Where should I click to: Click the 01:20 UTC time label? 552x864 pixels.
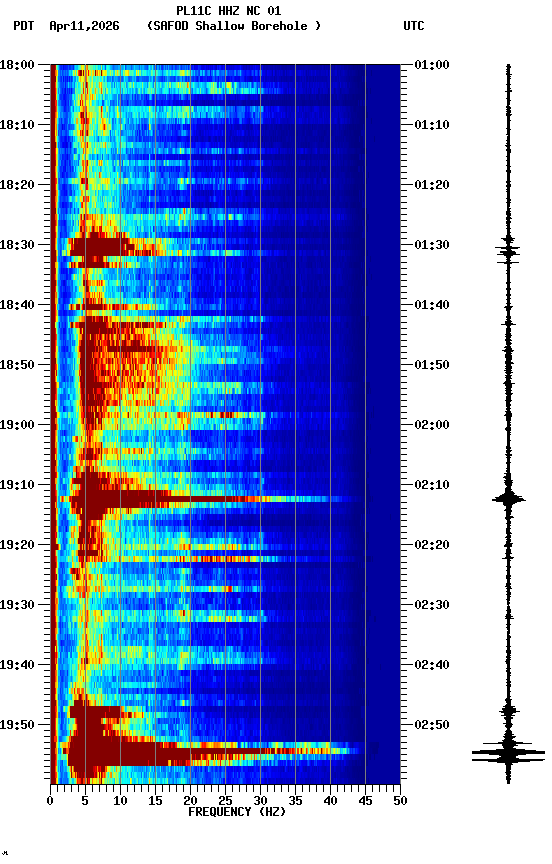(x=432, y=185)
